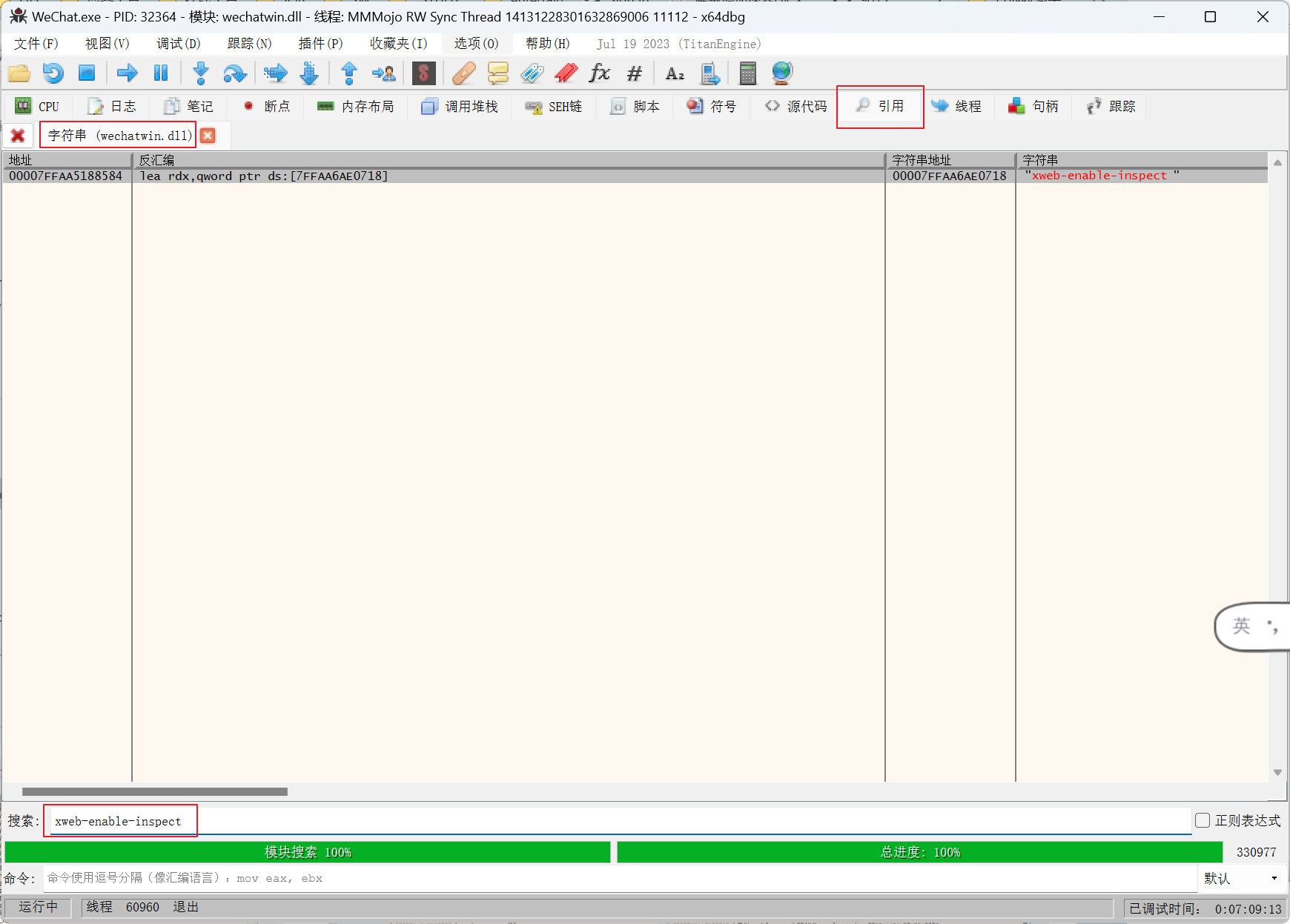1290x924 pixels.
Task: Step over using the curved arrow icon
Action: click(x=235, y=73)
